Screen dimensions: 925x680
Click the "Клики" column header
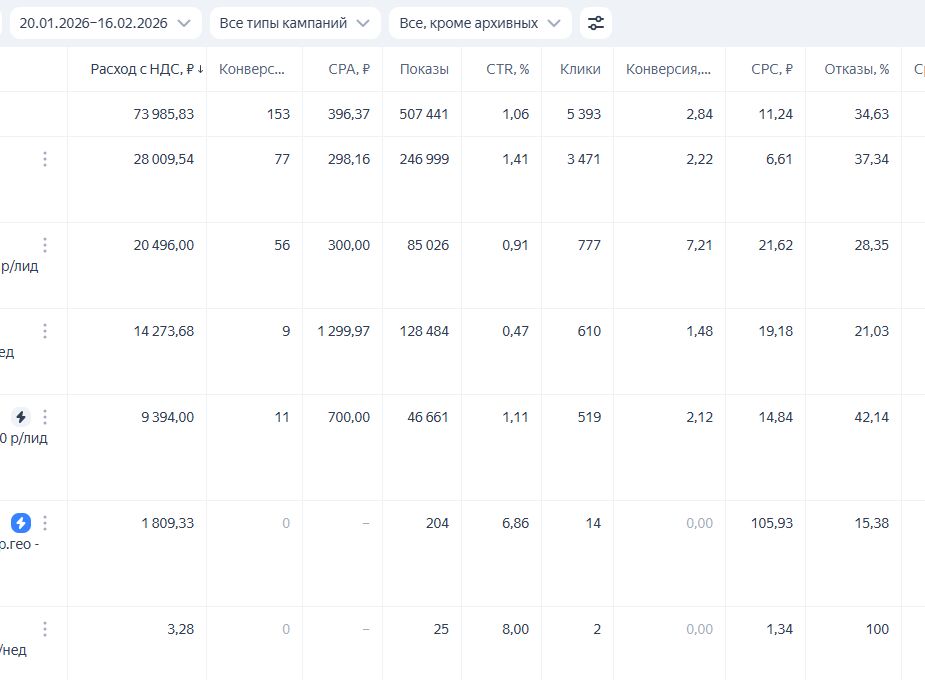tap(580, 70)
